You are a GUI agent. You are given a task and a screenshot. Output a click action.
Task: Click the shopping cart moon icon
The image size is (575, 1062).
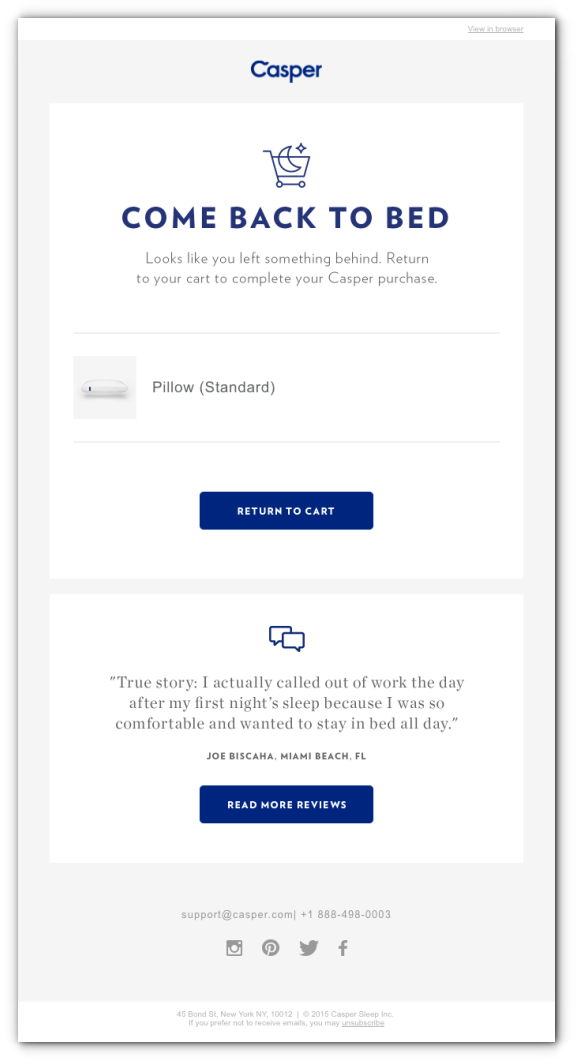287,165
